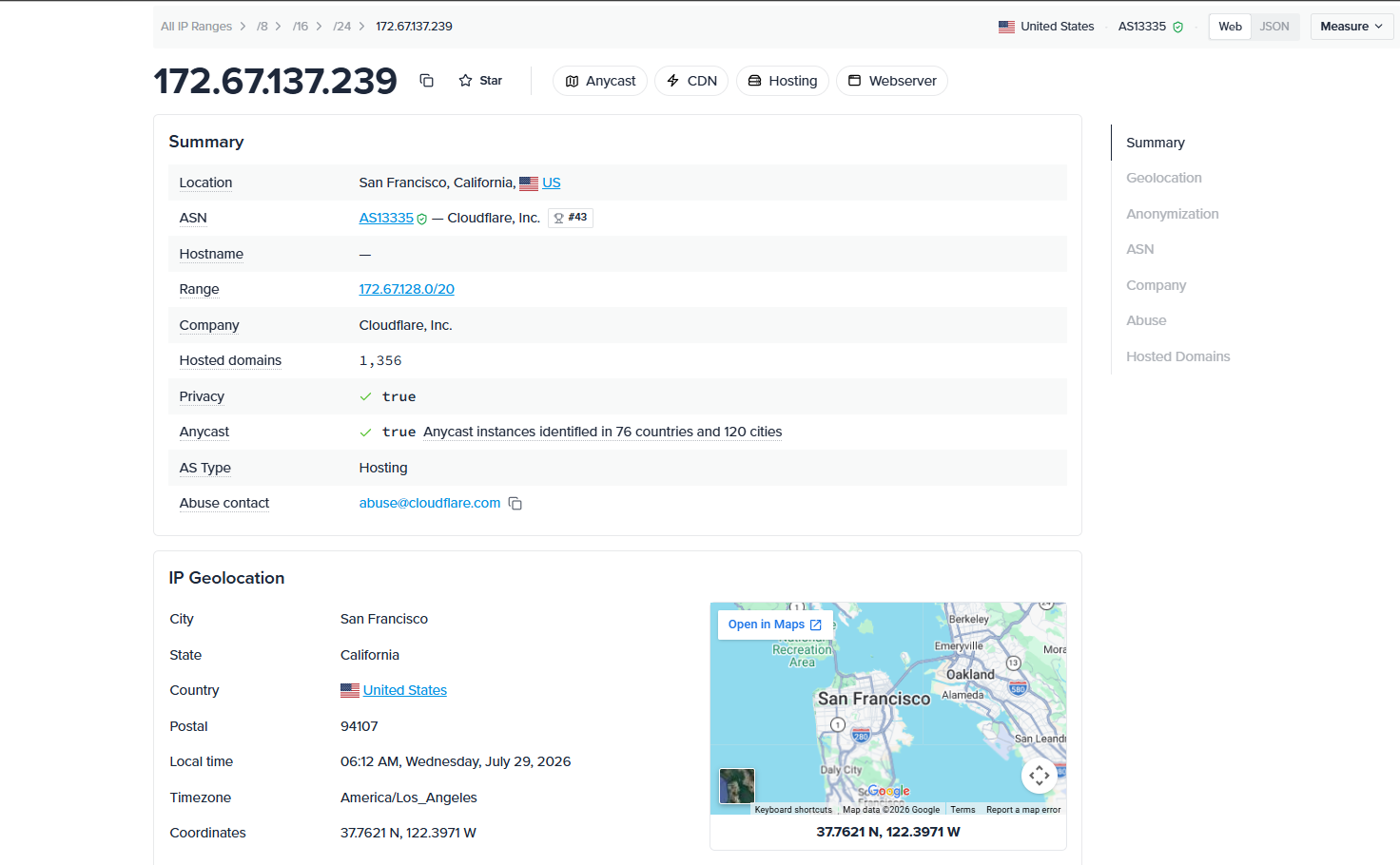Go to the /24 range breadcrumb
The image size is (1400, 865).
coord(342,27)
